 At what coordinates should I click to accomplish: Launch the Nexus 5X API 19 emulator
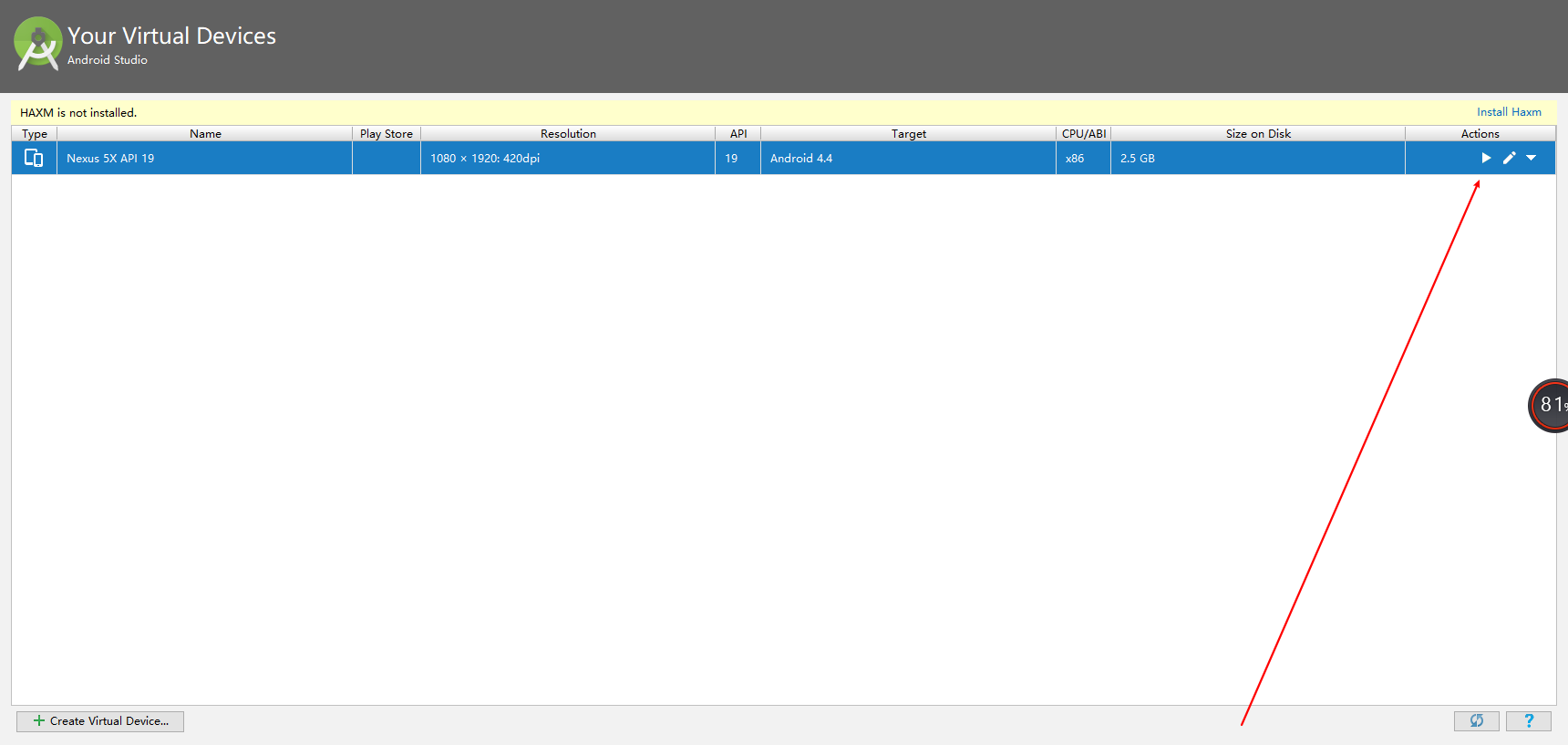coord(1486,158)
